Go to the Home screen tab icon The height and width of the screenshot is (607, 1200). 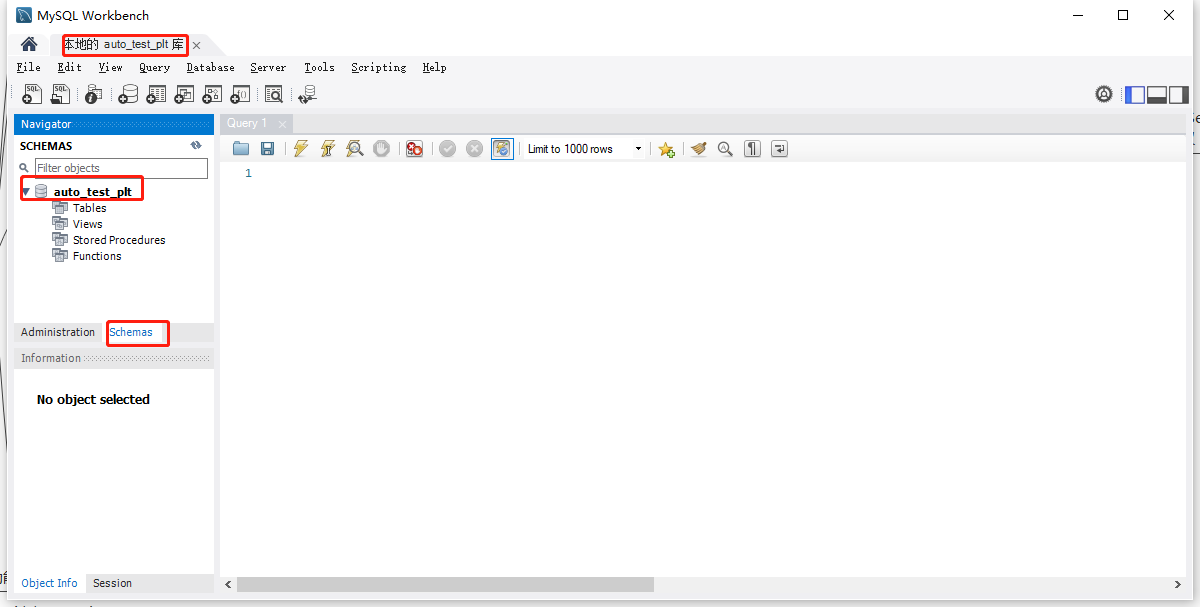tap(29, 45)
